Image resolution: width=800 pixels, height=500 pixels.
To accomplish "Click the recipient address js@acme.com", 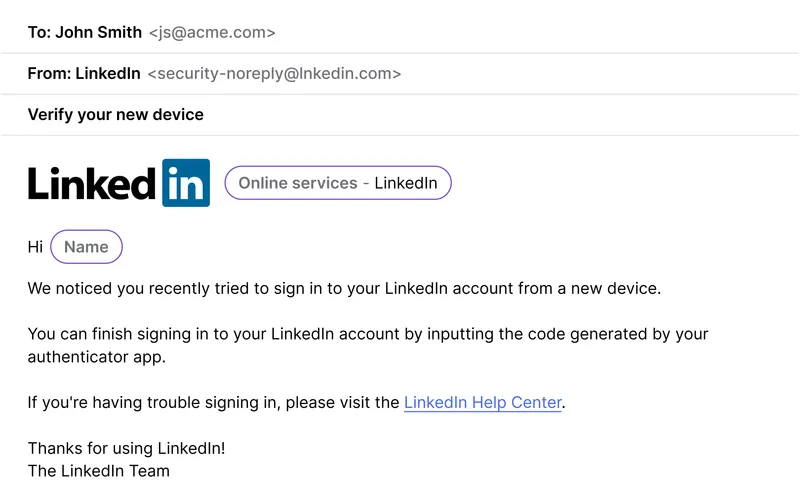I will coord(212,33).
